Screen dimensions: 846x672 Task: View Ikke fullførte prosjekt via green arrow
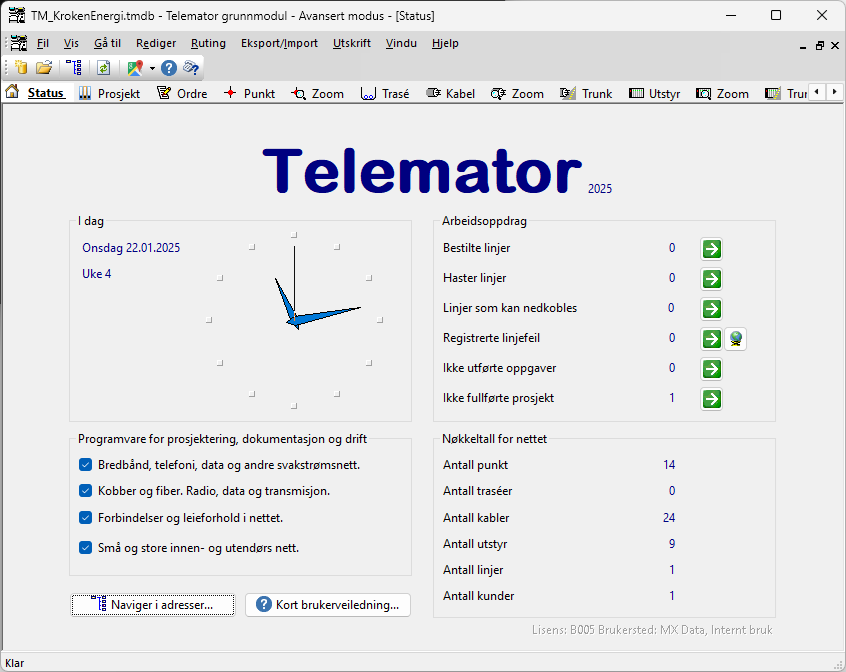(712, 399)
